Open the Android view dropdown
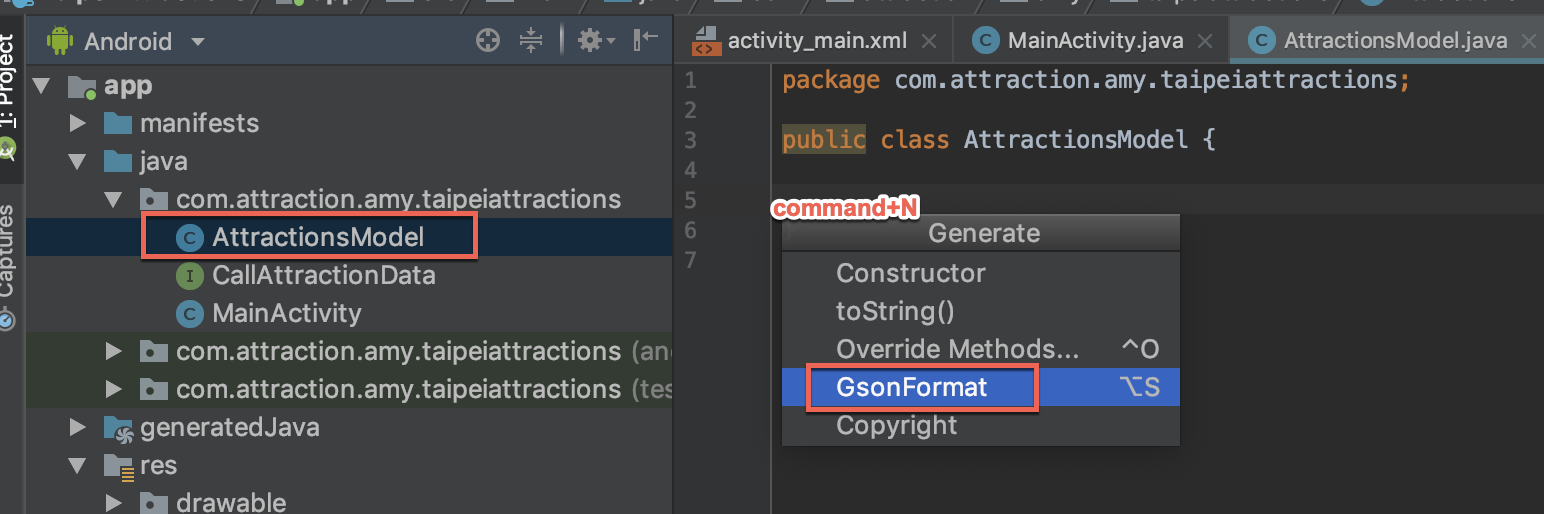The height and width of the screenshot is (514, 1544). coord(197,42)
